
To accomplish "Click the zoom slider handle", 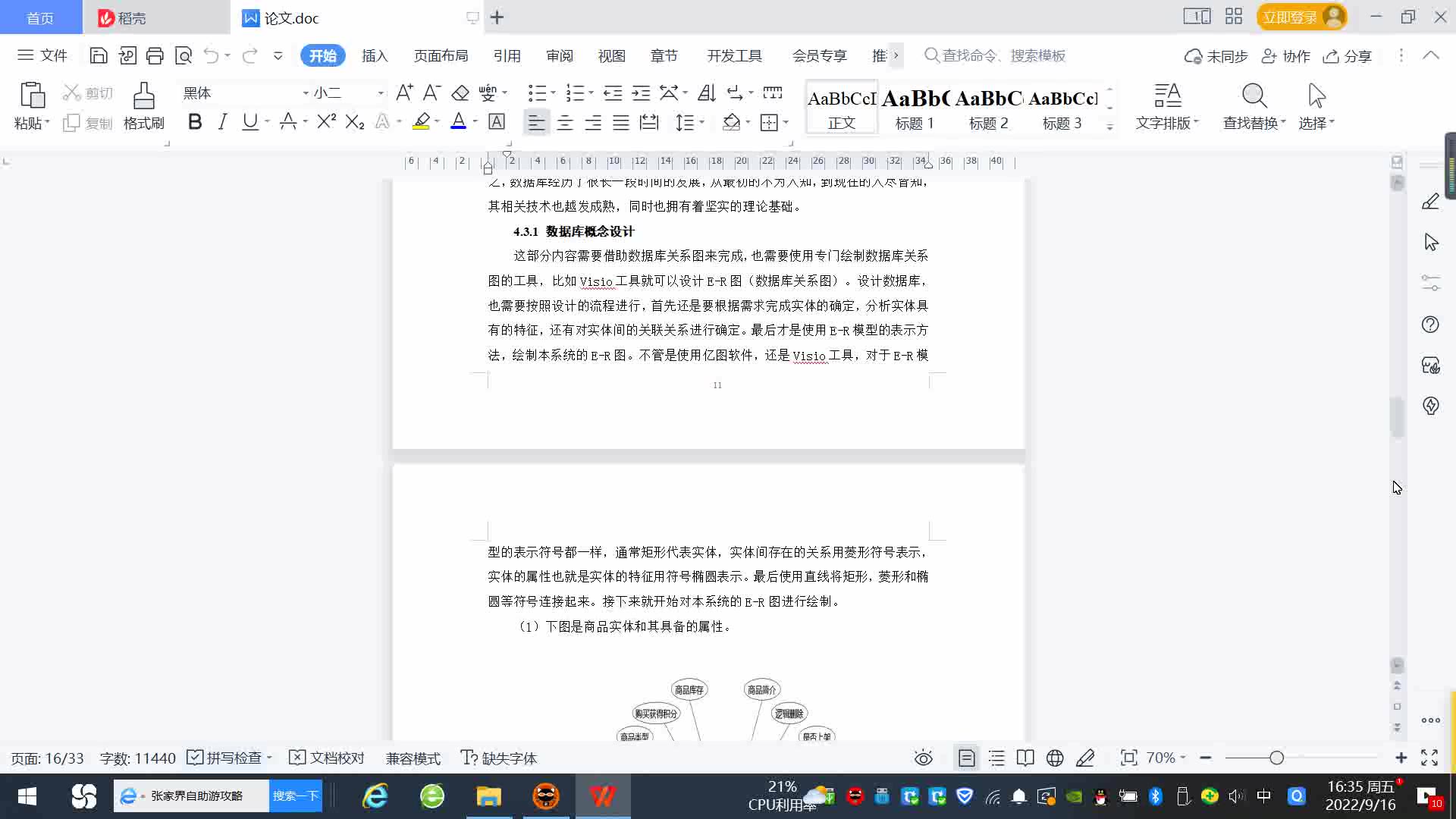I will [x=1276, y=758].
